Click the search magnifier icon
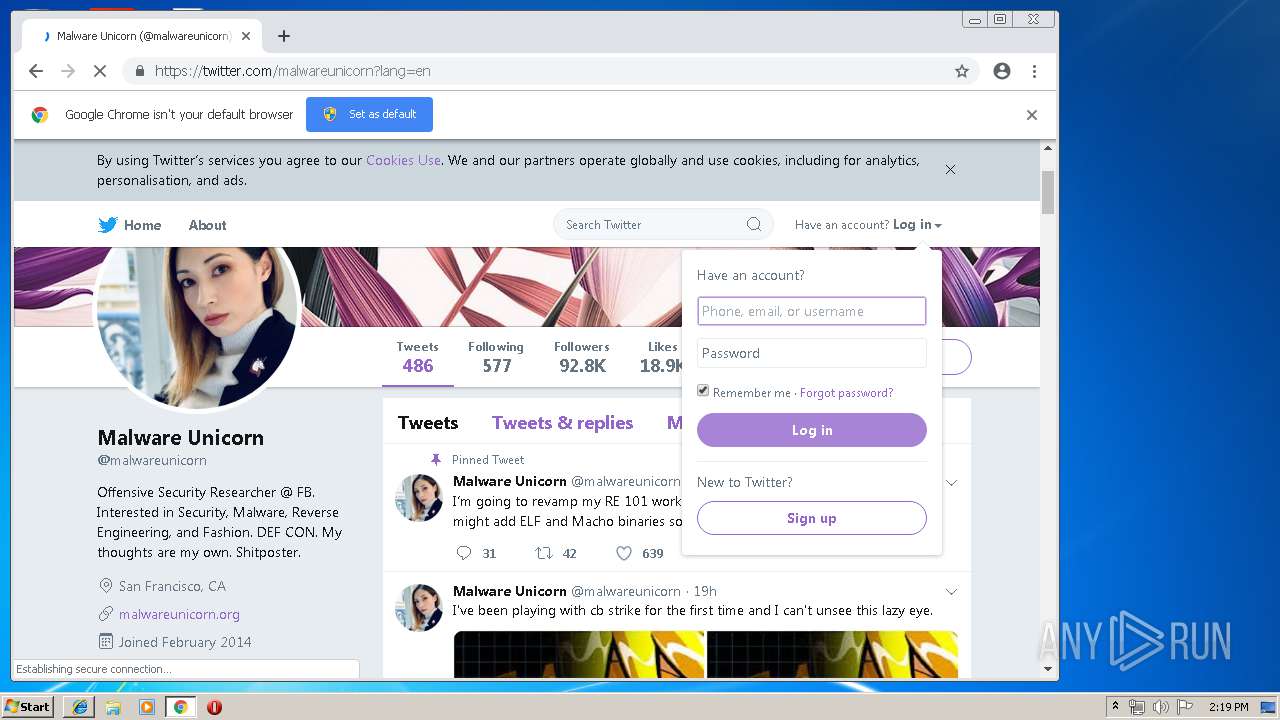The image size is (1280, 720). point(754,224)
